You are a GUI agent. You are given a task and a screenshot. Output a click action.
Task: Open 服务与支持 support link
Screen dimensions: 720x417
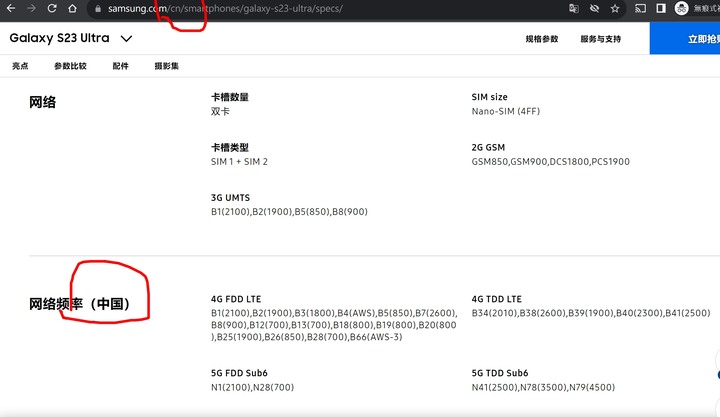(x=601, y=39)
